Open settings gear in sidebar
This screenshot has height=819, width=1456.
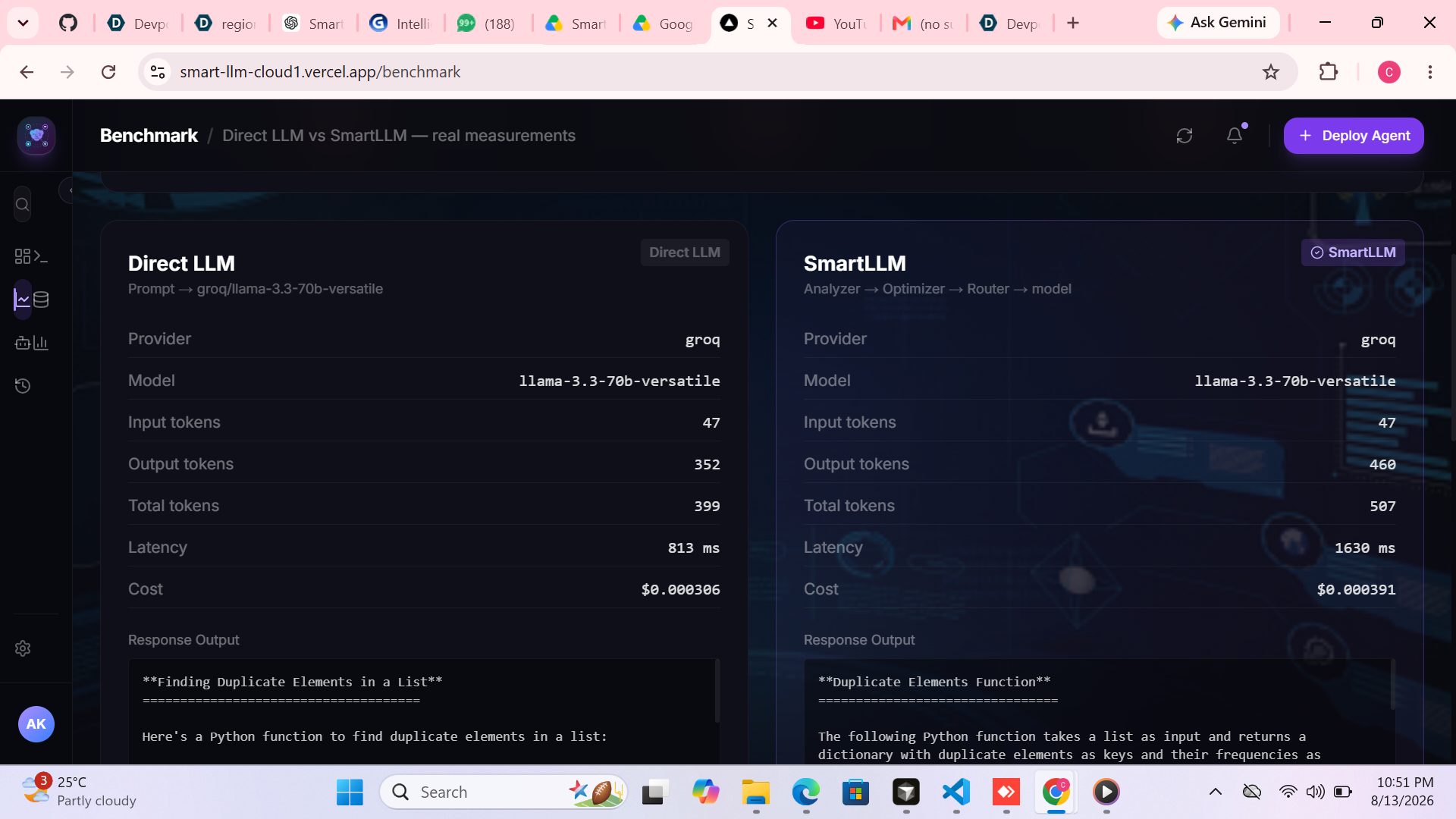(23, 648)
